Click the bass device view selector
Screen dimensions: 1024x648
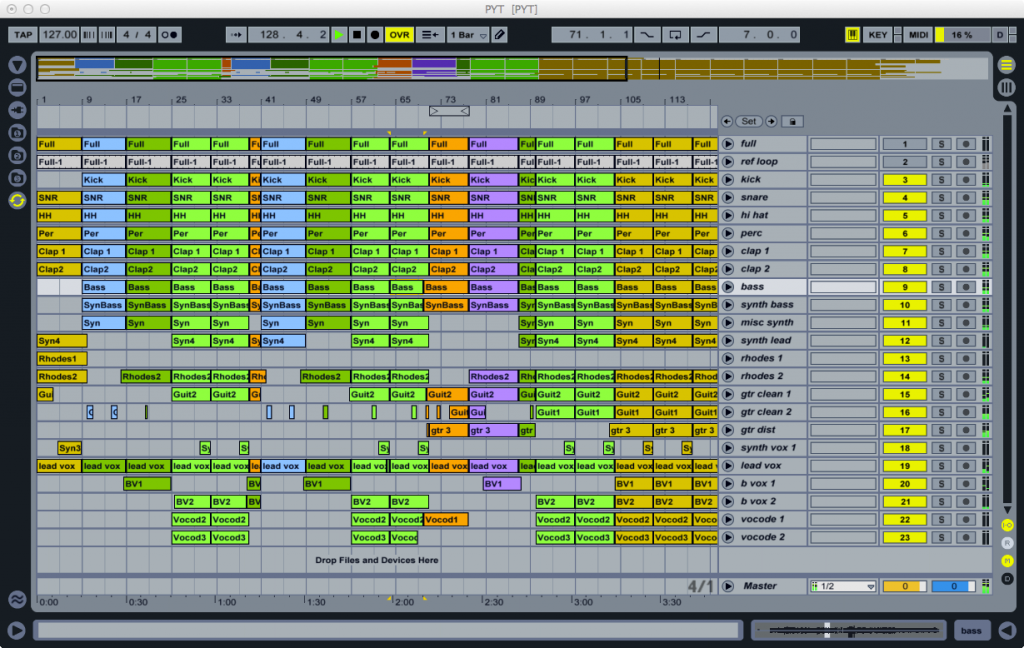[970, 630]
